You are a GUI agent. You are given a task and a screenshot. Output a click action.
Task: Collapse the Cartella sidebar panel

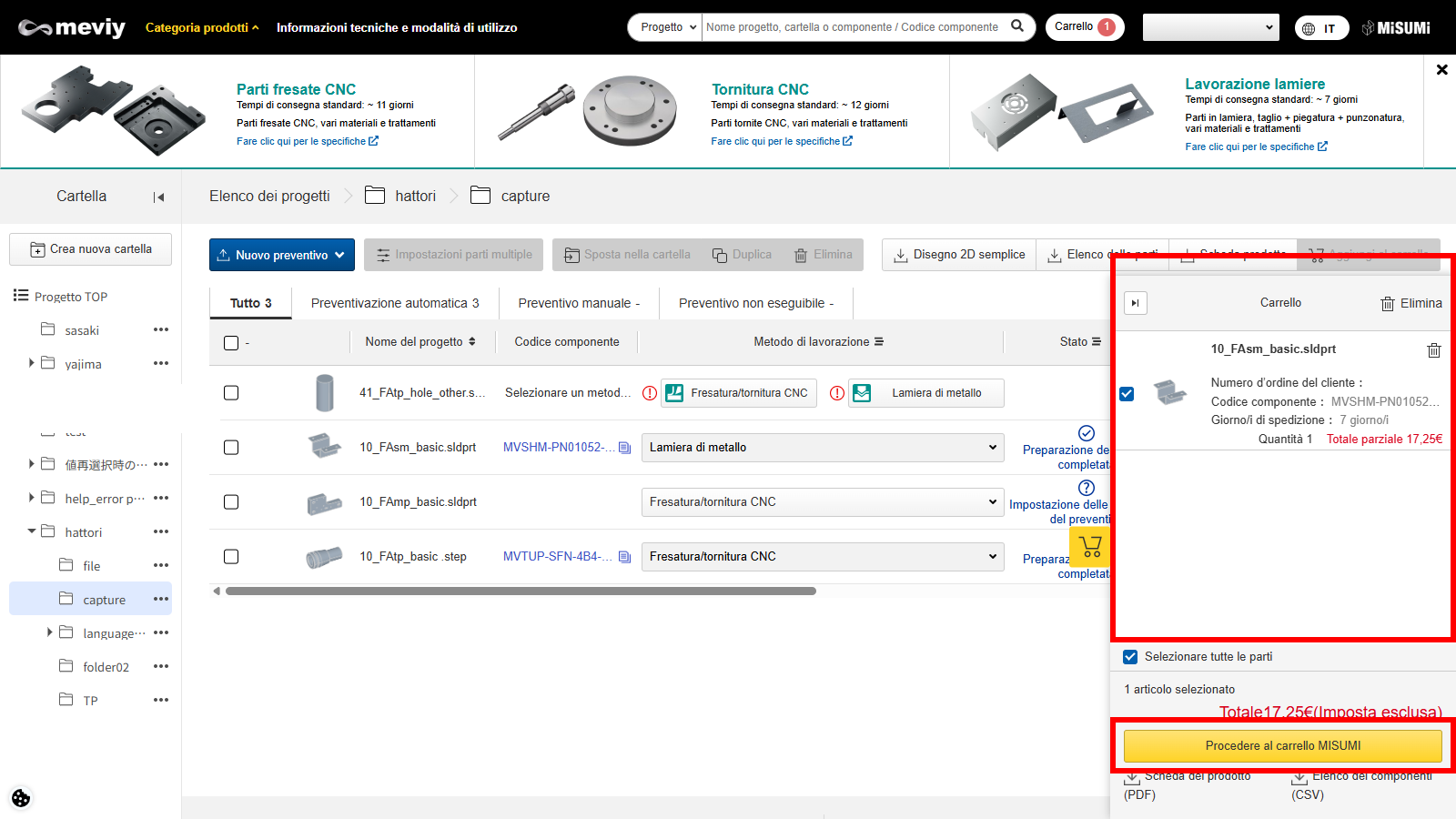[x=159, y=197]
